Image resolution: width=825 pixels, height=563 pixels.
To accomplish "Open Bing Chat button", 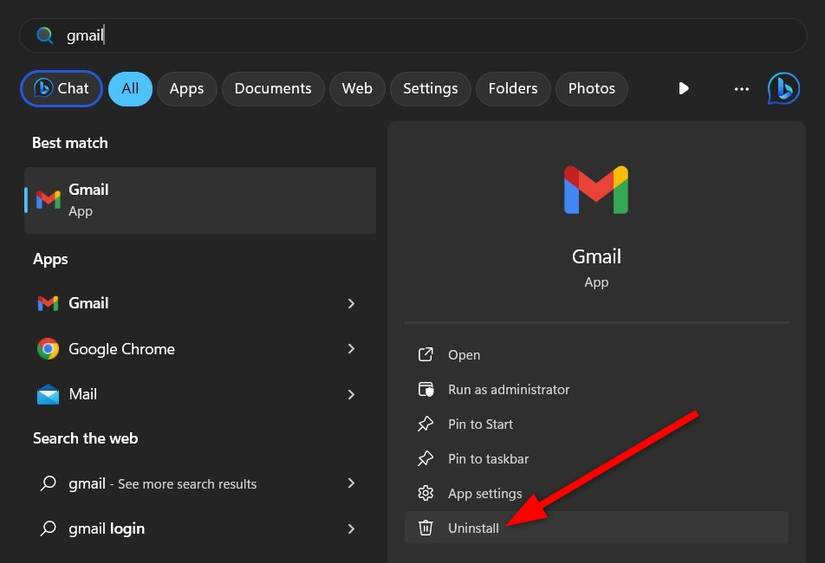I will [61, 88].
